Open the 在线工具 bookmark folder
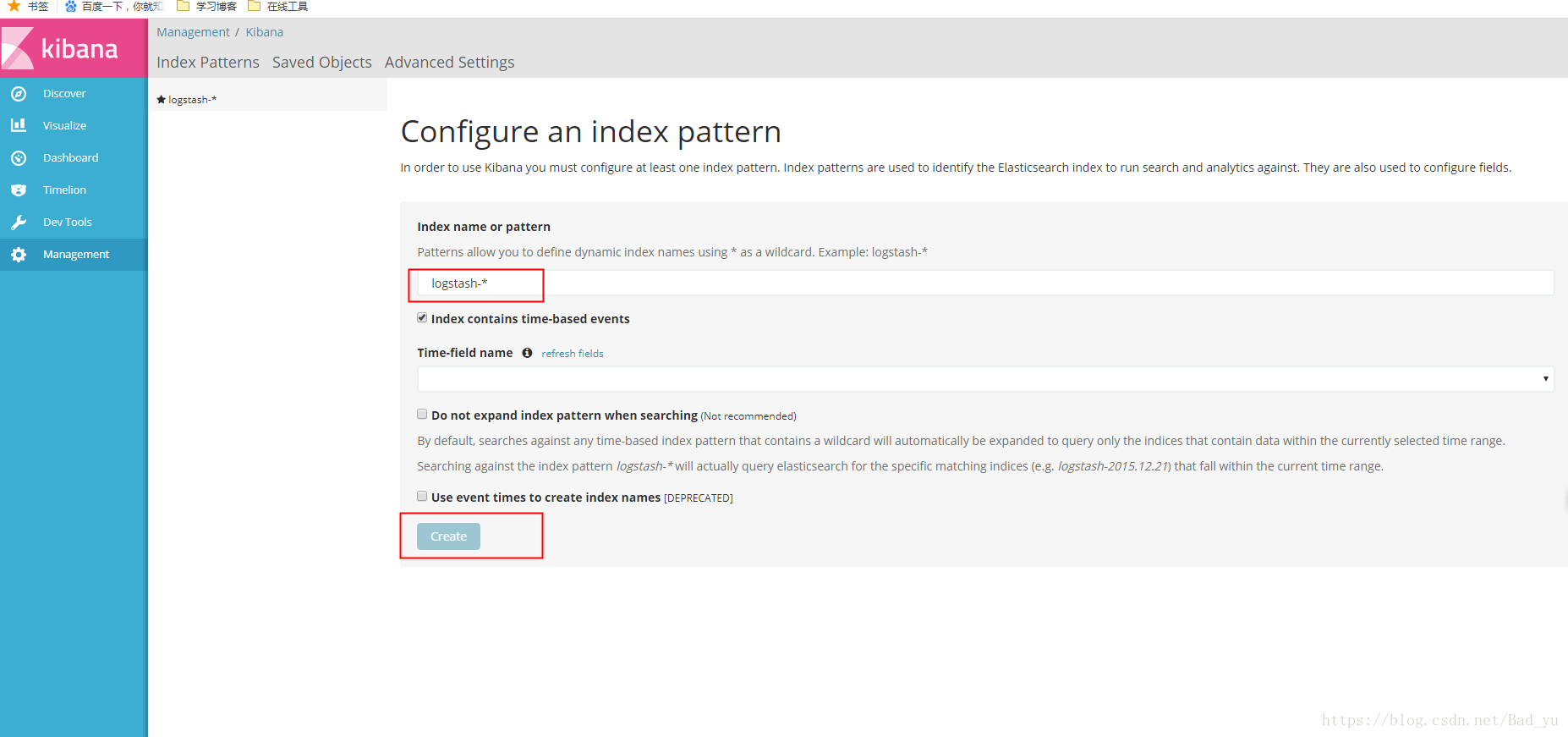Image resolution: width=1568 pixels, height=737 pixels. 278,6
